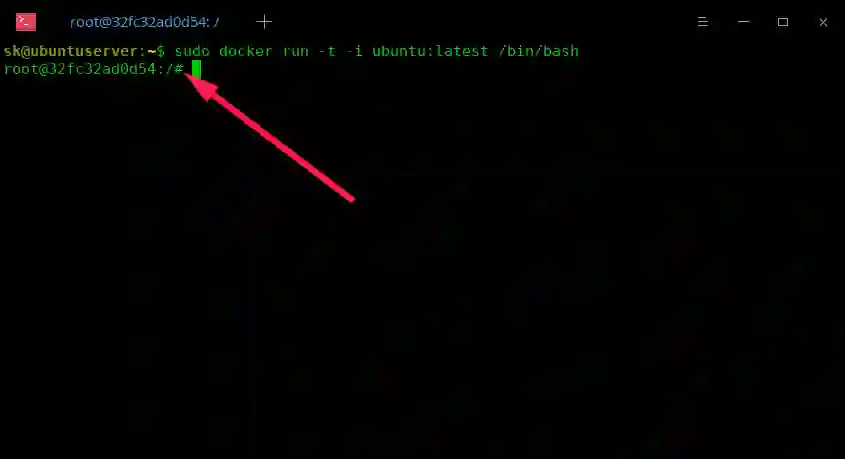Click the red arrow's head
Viewport: 845px width, 459px height.
point(202,87)
